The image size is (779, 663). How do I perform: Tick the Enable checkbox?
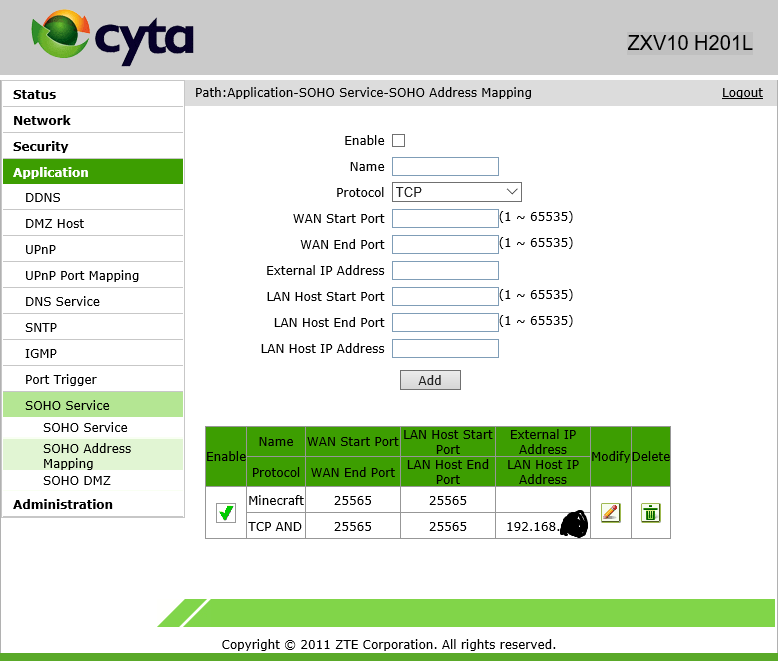[398, 141]
